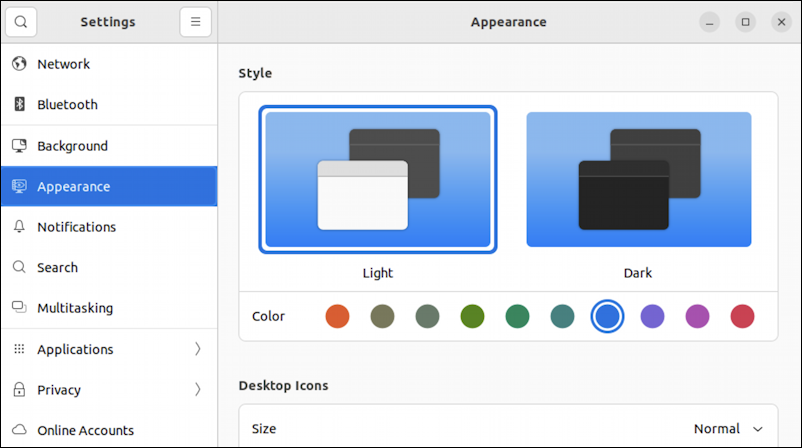Select the Dark style thumbnail
This screenshot has width=802, height=448.
639,180
